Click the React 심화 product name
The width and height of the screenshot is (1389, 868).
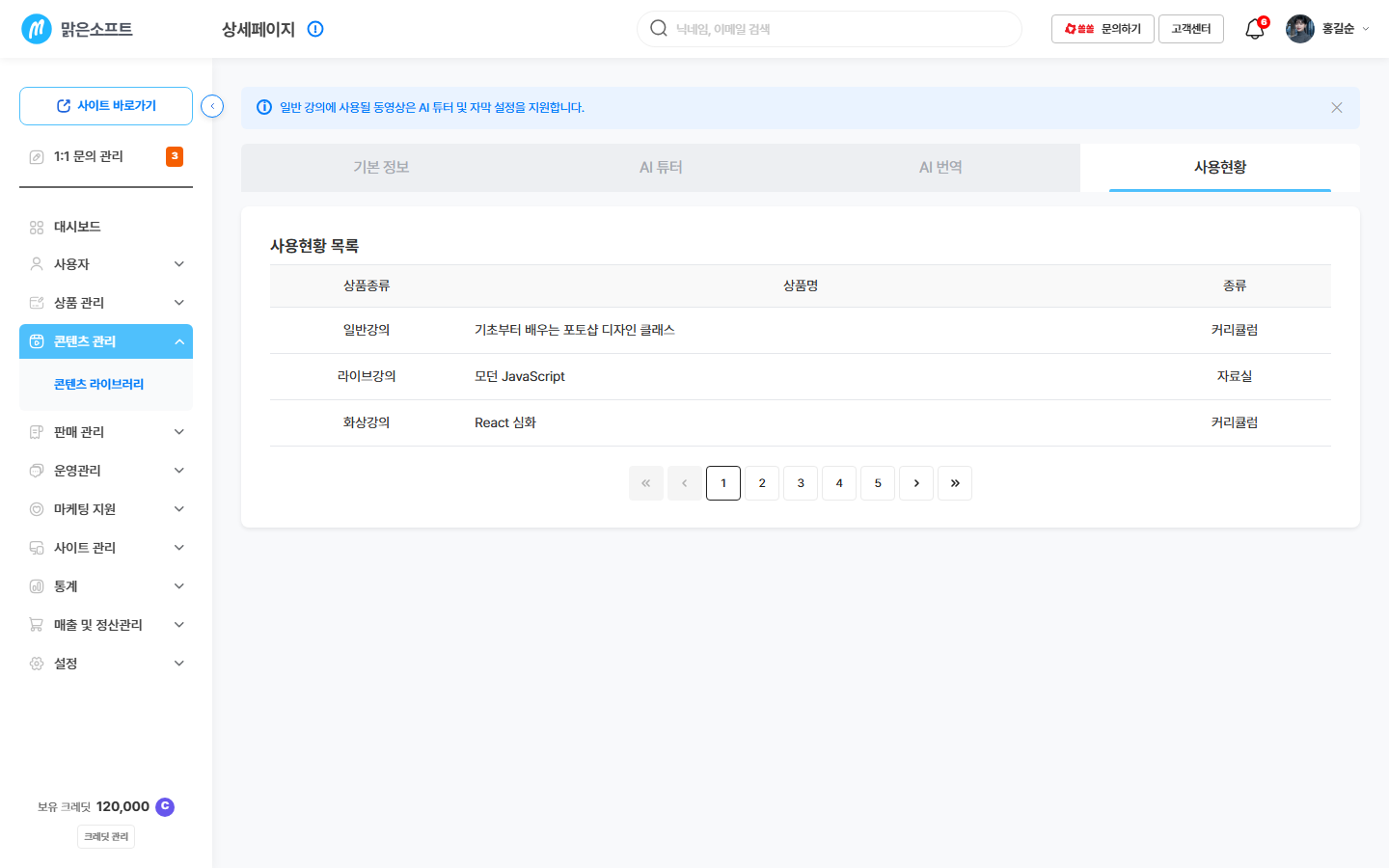[x=505, y=422]
